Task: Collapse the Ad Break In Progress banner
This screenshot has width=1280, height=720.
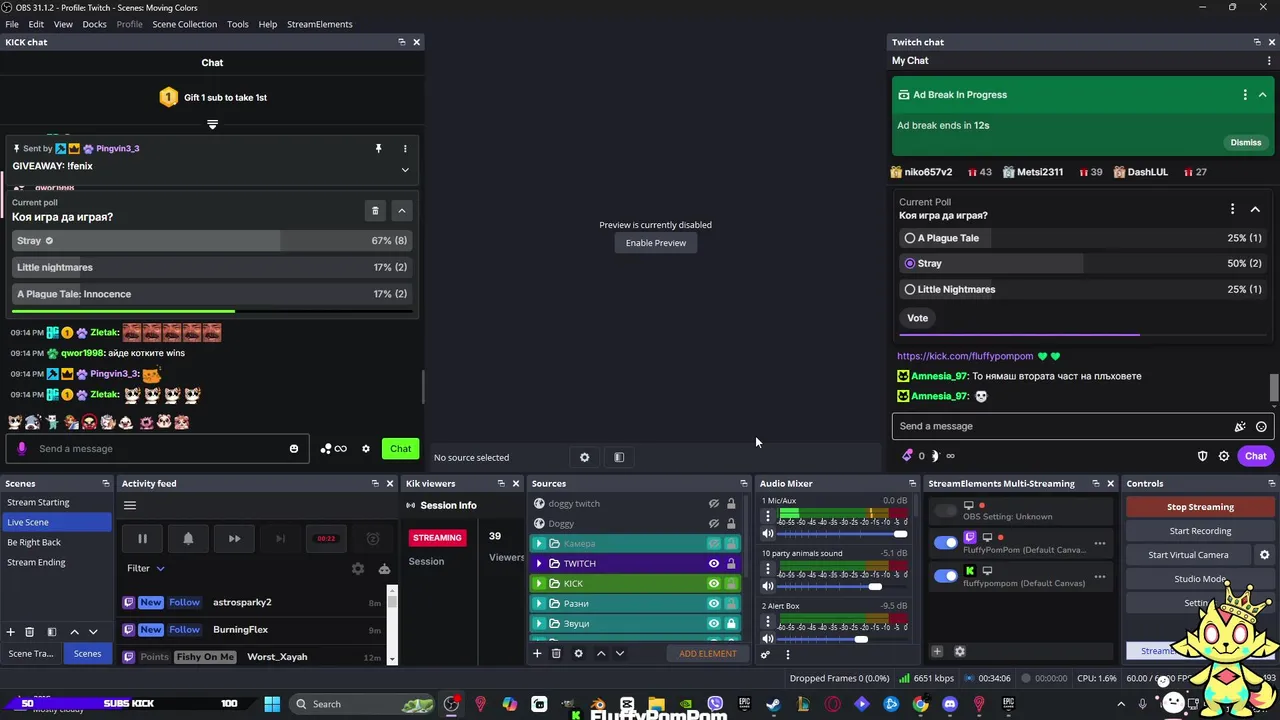Action: [1263, 95]
